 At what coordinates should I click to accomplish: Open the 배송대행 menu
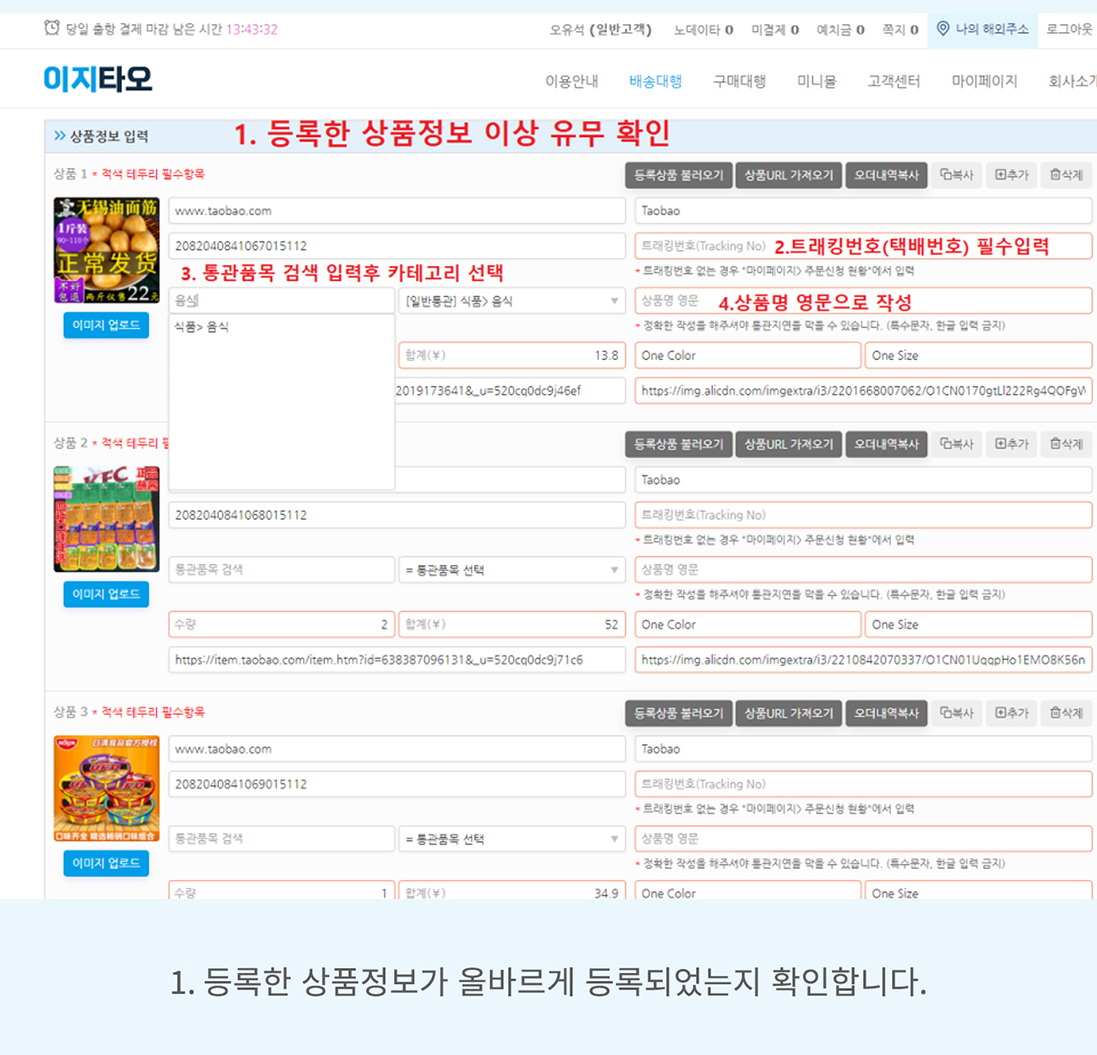coord(656,81)
